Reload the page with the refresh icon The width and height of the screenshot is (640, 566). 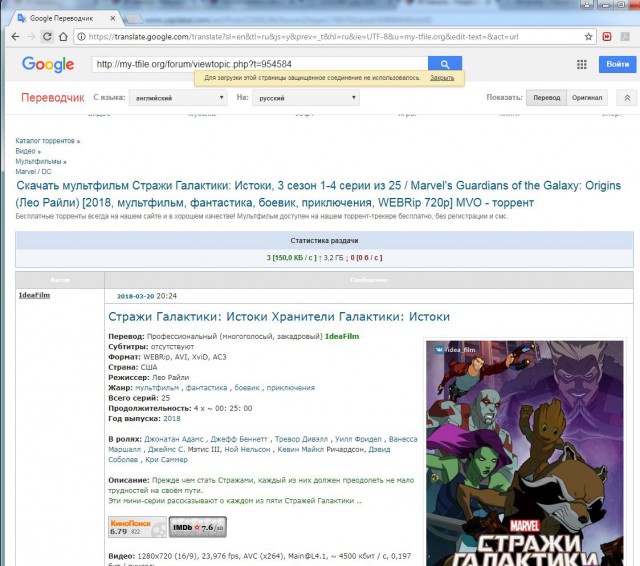47,37
